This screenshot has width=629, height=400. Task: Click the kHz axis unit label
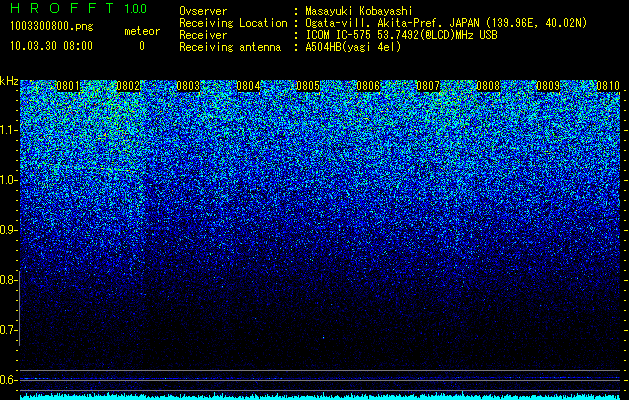pyautogui.click(x=9, y=81)
